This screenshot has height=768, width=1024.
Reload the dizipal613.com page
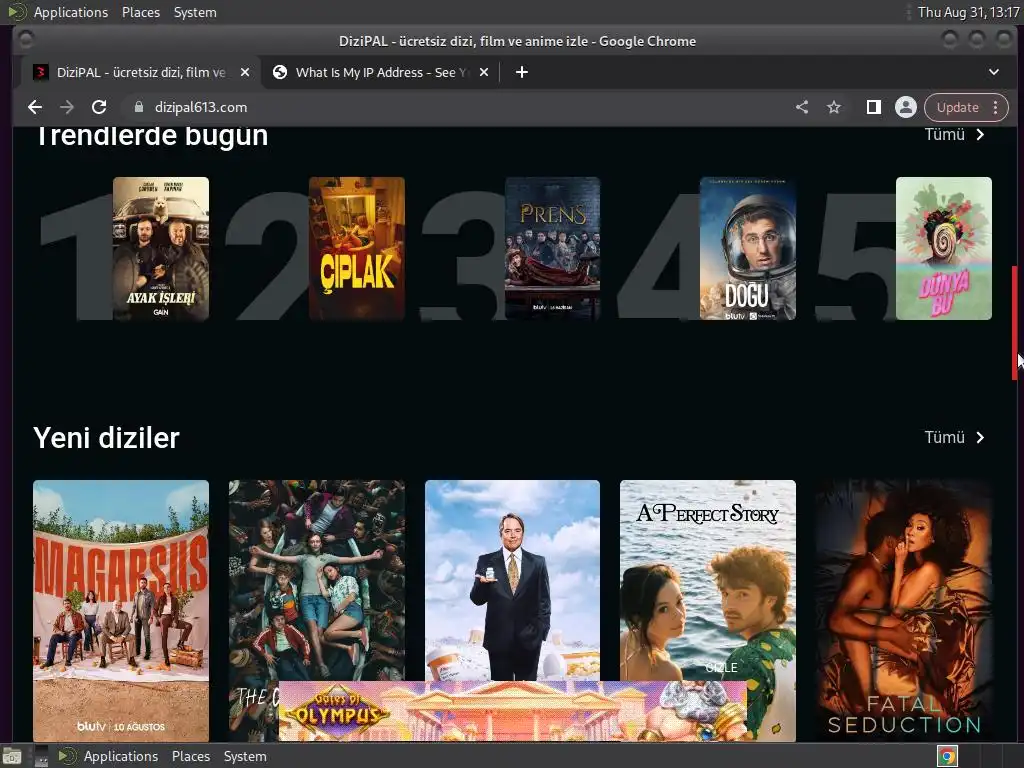click(x=99, y=107)
